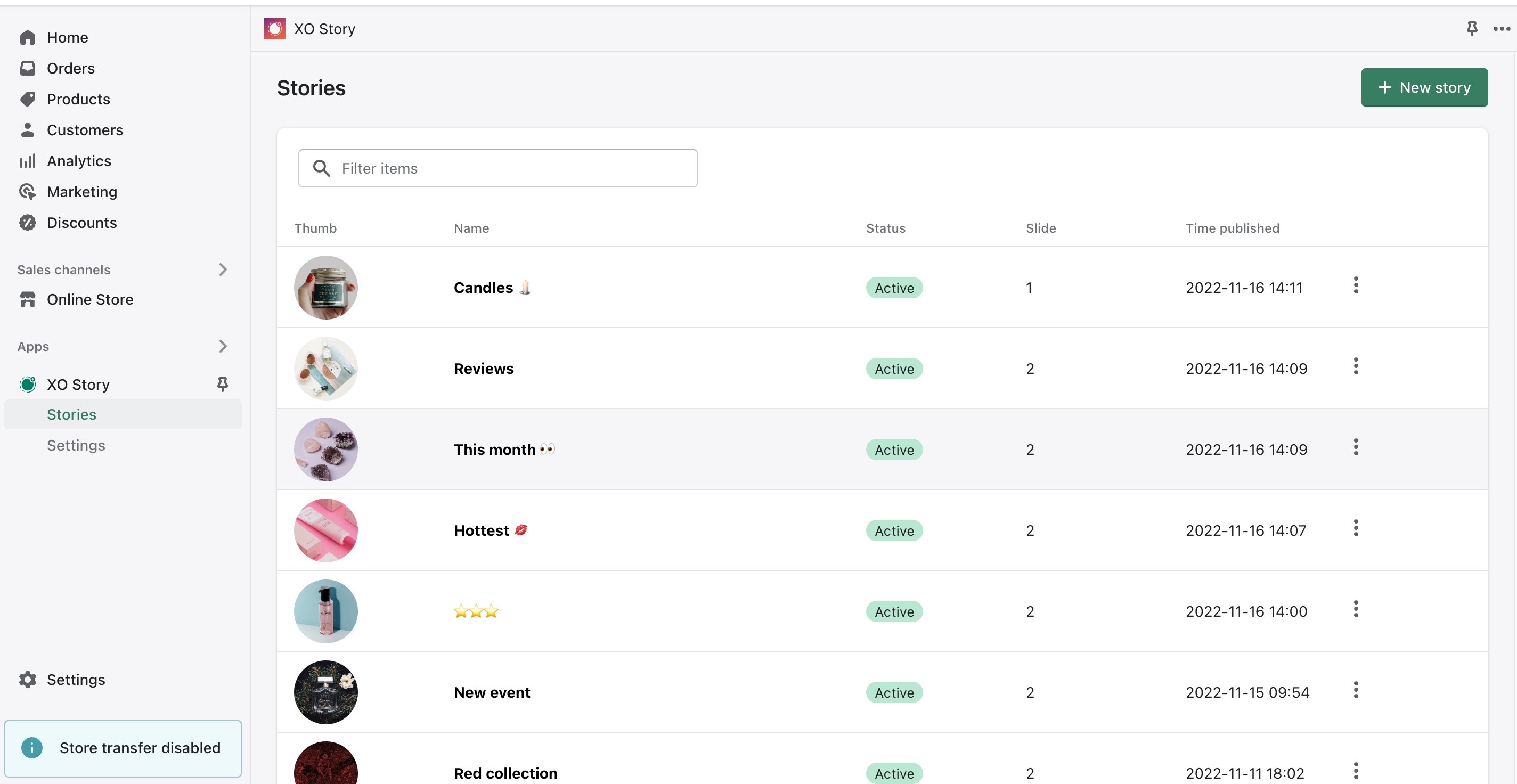Click the Filter items search field

pos(497,168)
